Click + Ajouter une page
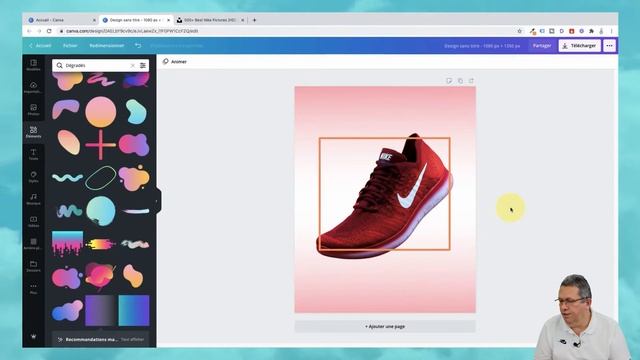The height and width of the screenshot is (360, 640). tap(385, 327)
